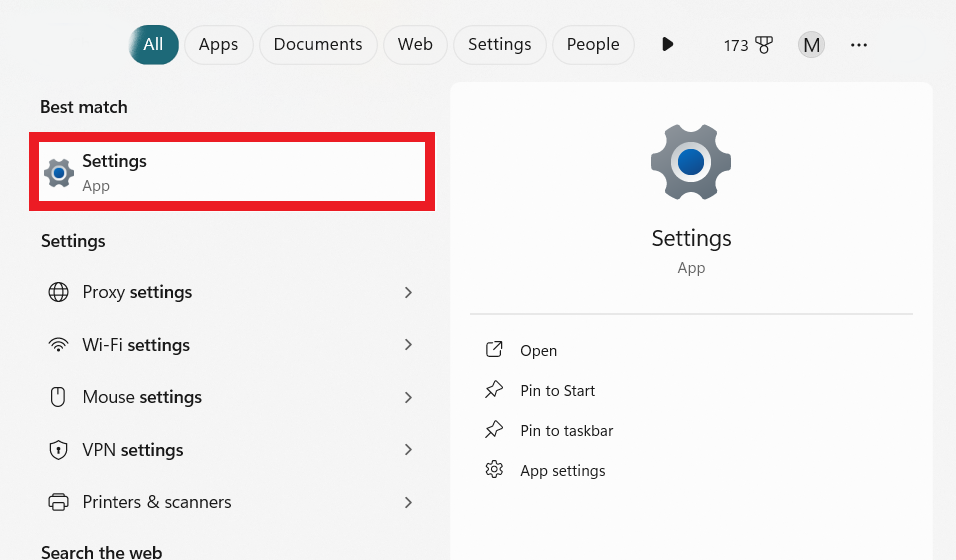Switch to the Apps filter tab
The width and height of the screenshot is (956, 560).
tap(218, 45)
